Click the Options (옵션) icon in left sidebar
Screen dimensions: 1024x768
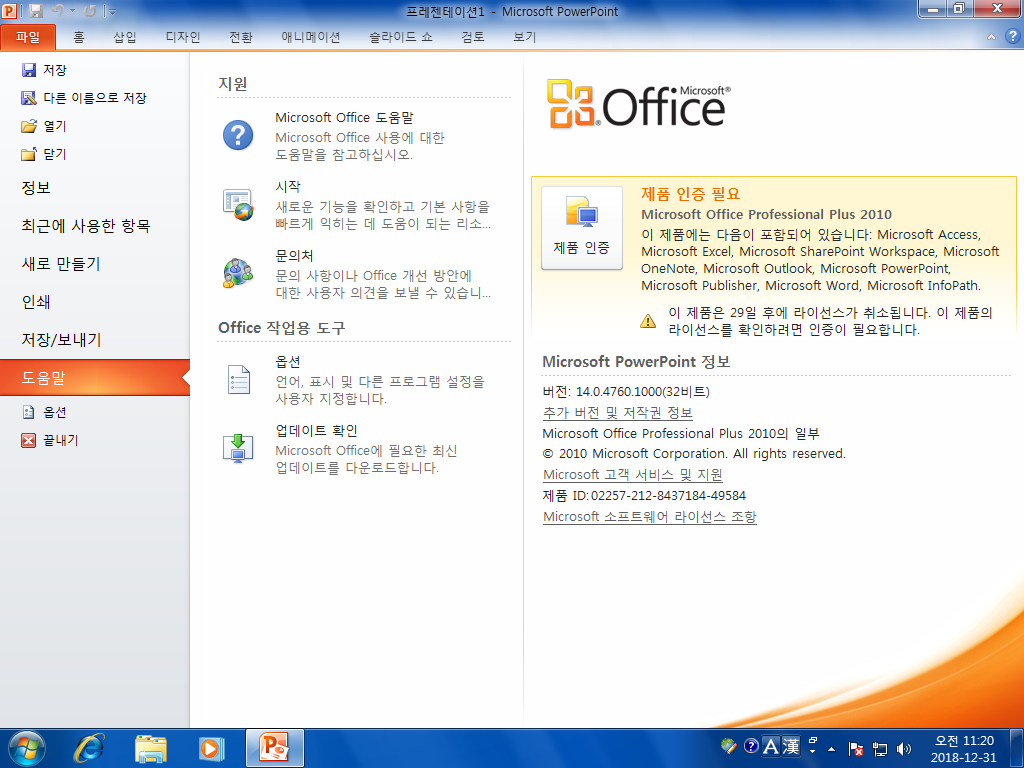coord(29,412)
